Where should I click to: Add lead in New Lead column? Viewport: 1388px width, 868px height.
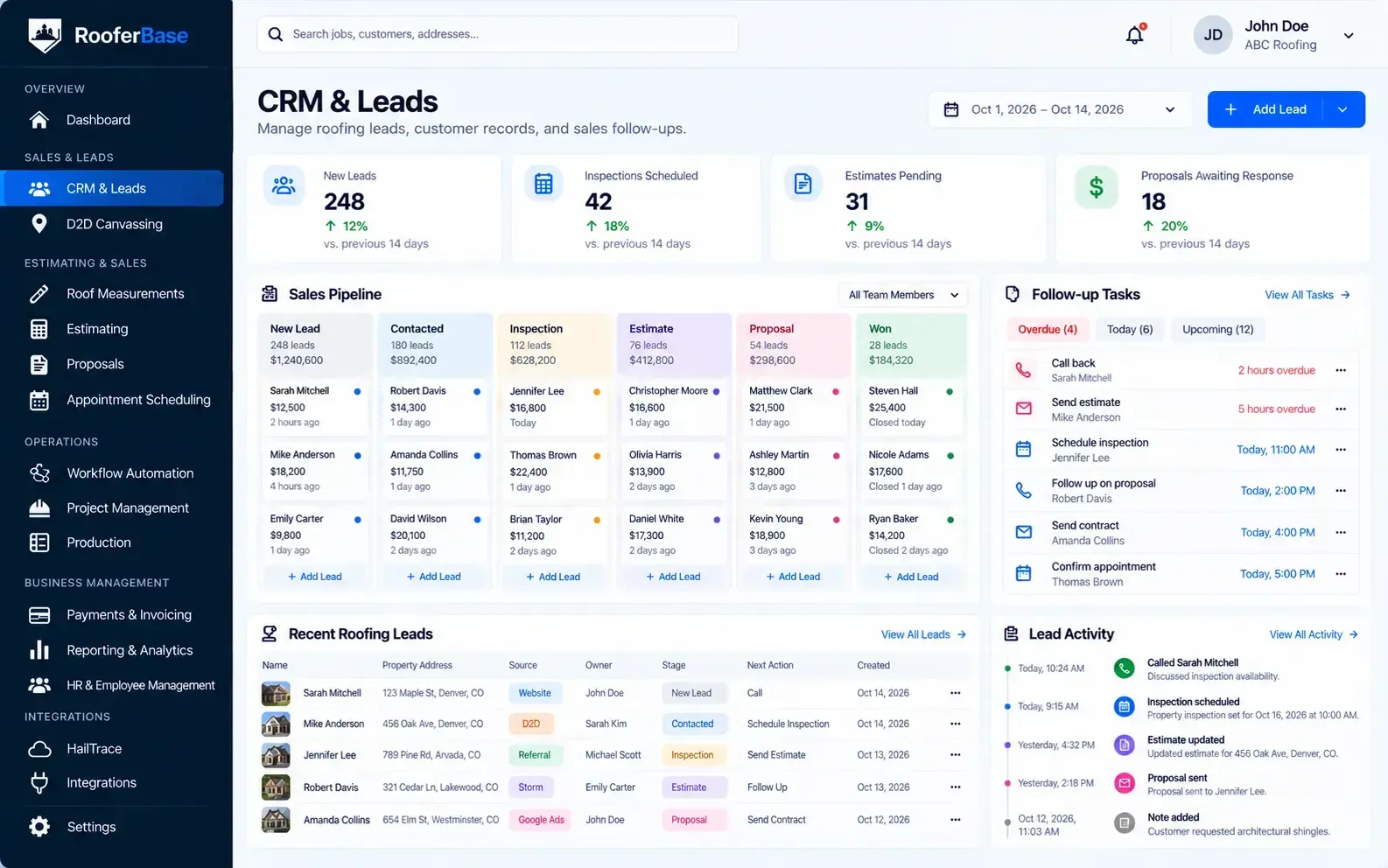(x=315, y=577)
